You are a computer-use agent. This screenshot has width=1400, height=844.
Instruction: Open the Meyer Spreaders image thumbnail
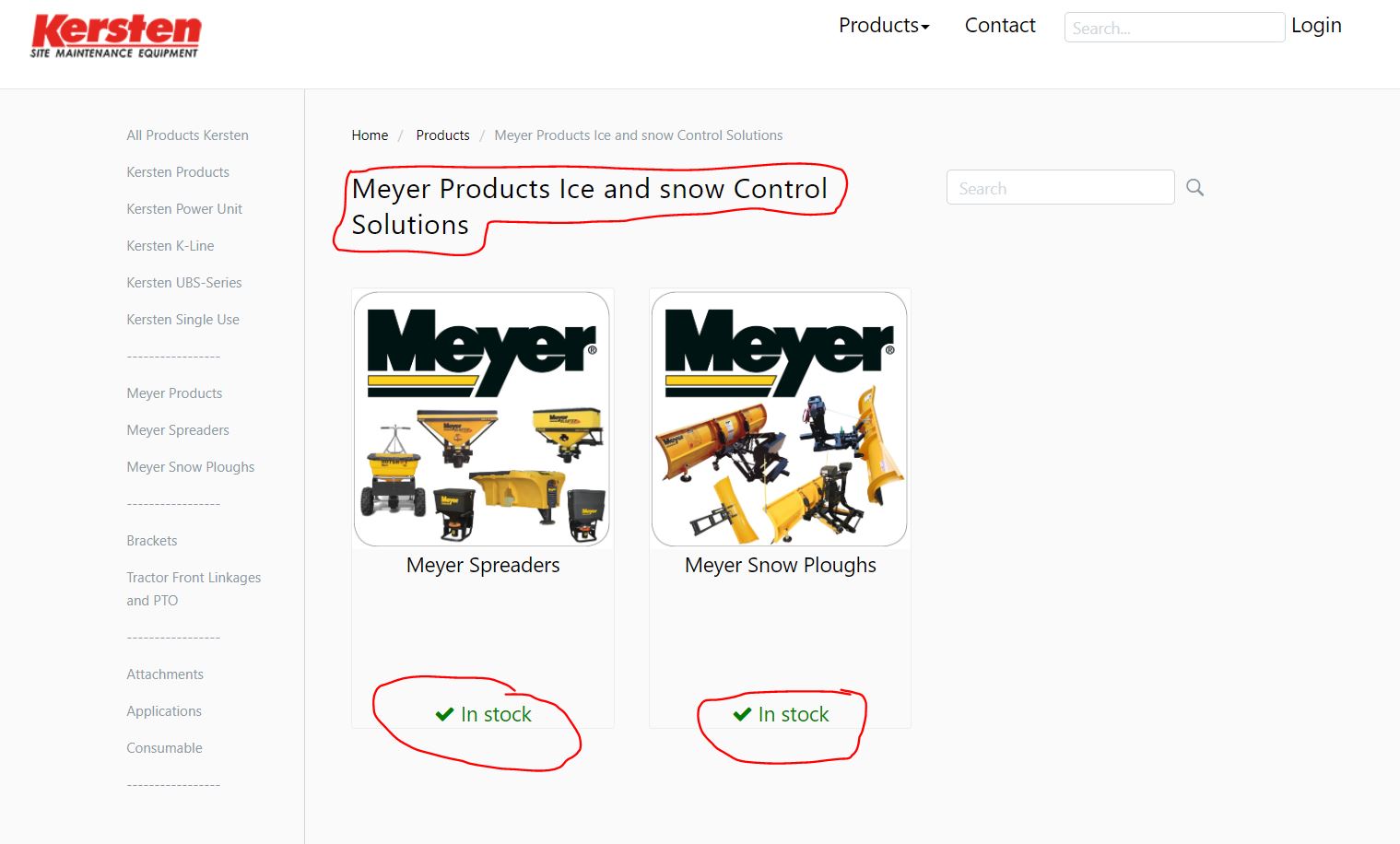[x=482, y=419]
